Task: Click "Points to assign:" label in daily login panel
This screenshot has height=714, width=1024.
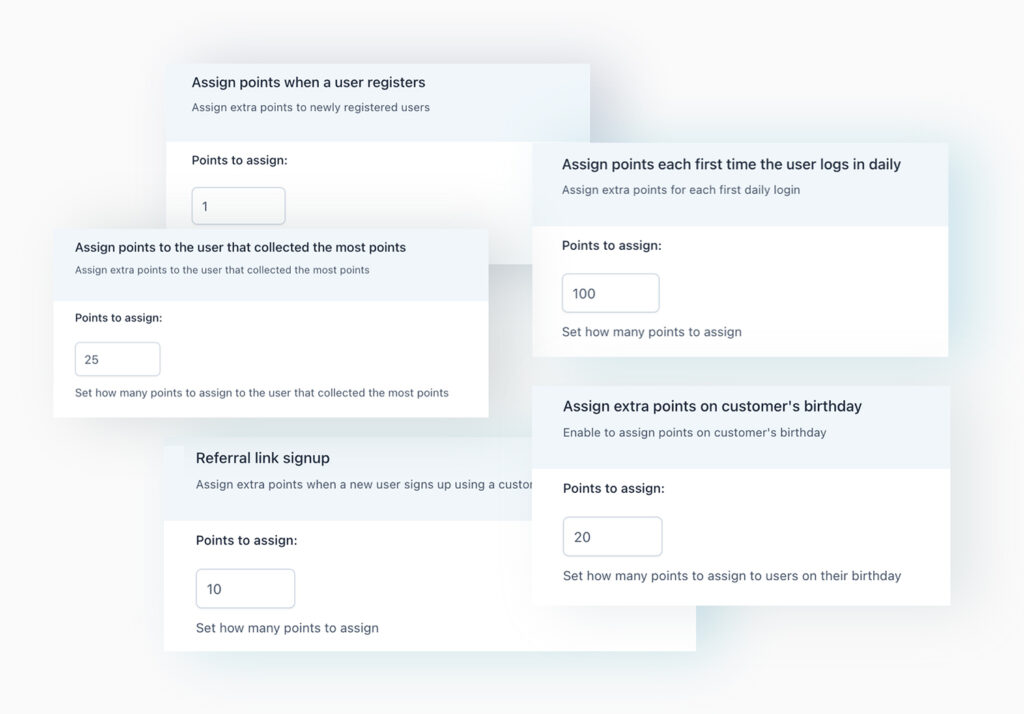Action: point(611,245)
